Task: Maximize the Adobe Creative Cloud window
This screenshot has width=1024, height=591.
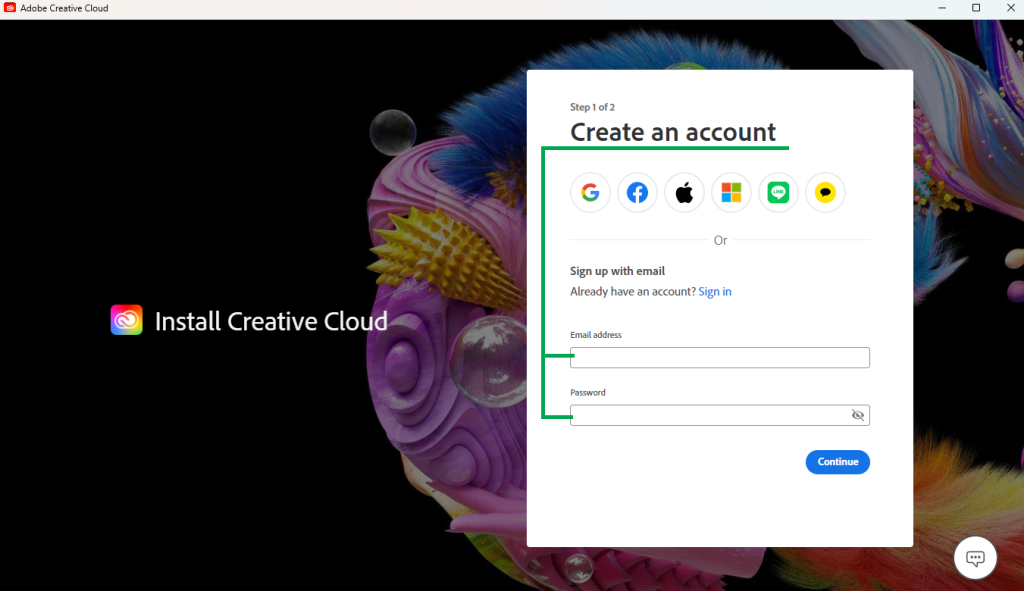Action: [975, 8]
